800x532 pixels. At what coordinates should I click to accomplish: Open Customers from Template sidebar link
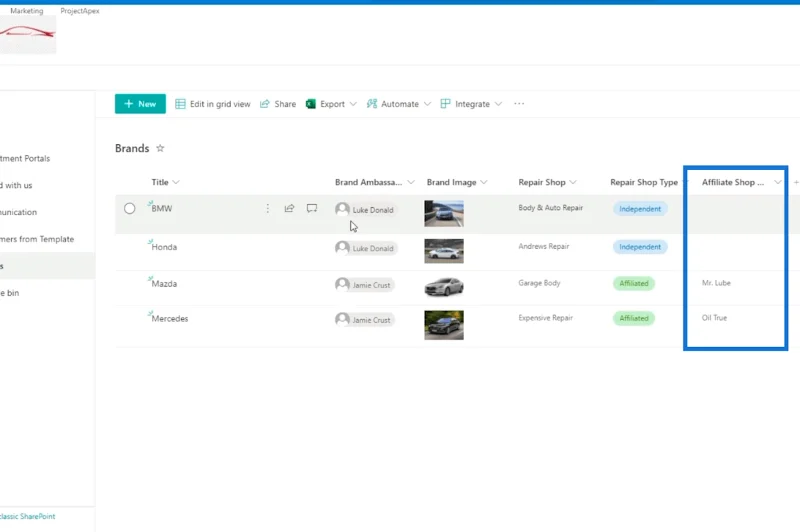[x=37, y=239]
